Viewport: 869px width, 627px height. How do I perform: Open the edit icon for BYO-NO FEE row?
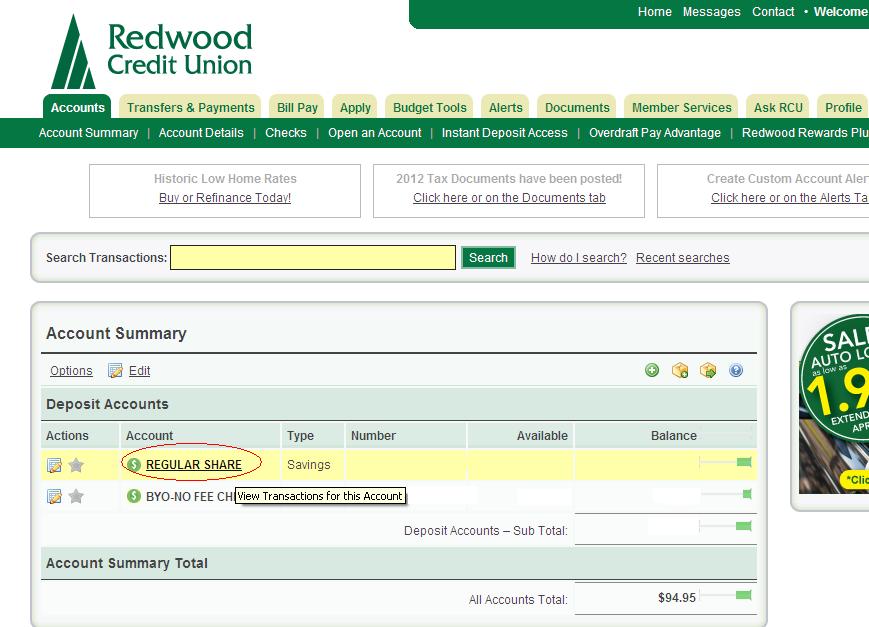click(x=54, y=496)
